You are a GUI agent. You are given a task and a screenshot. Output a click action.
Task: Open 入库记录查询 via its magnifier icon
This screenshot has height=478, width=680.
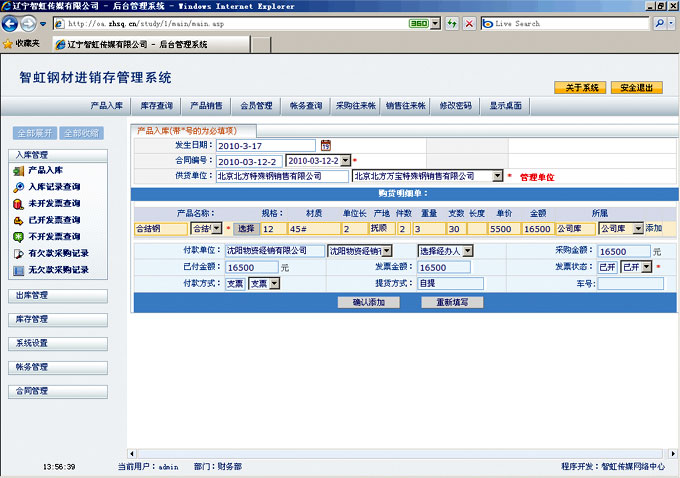coord(19,187)
